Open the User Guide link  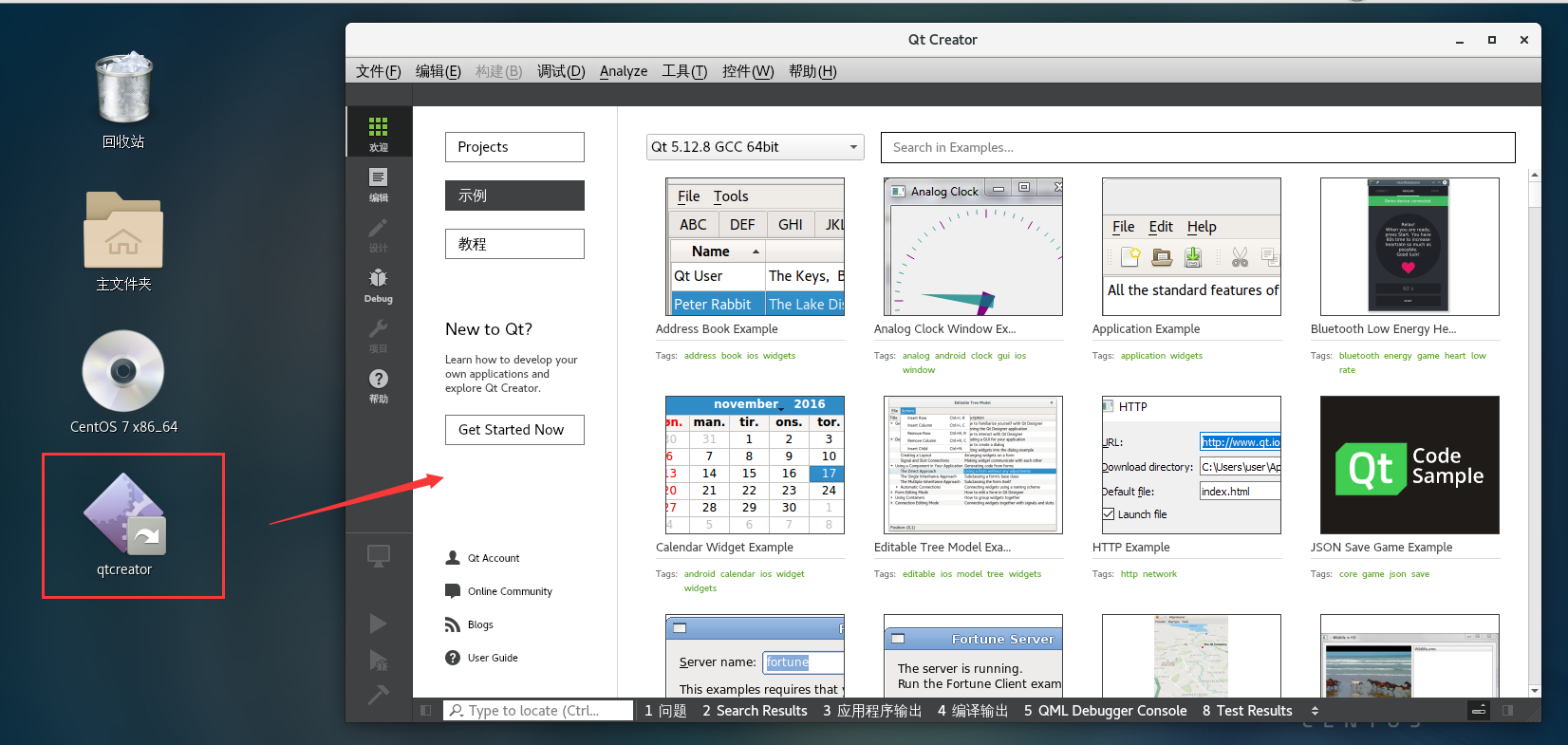click(x=493, y=658)
